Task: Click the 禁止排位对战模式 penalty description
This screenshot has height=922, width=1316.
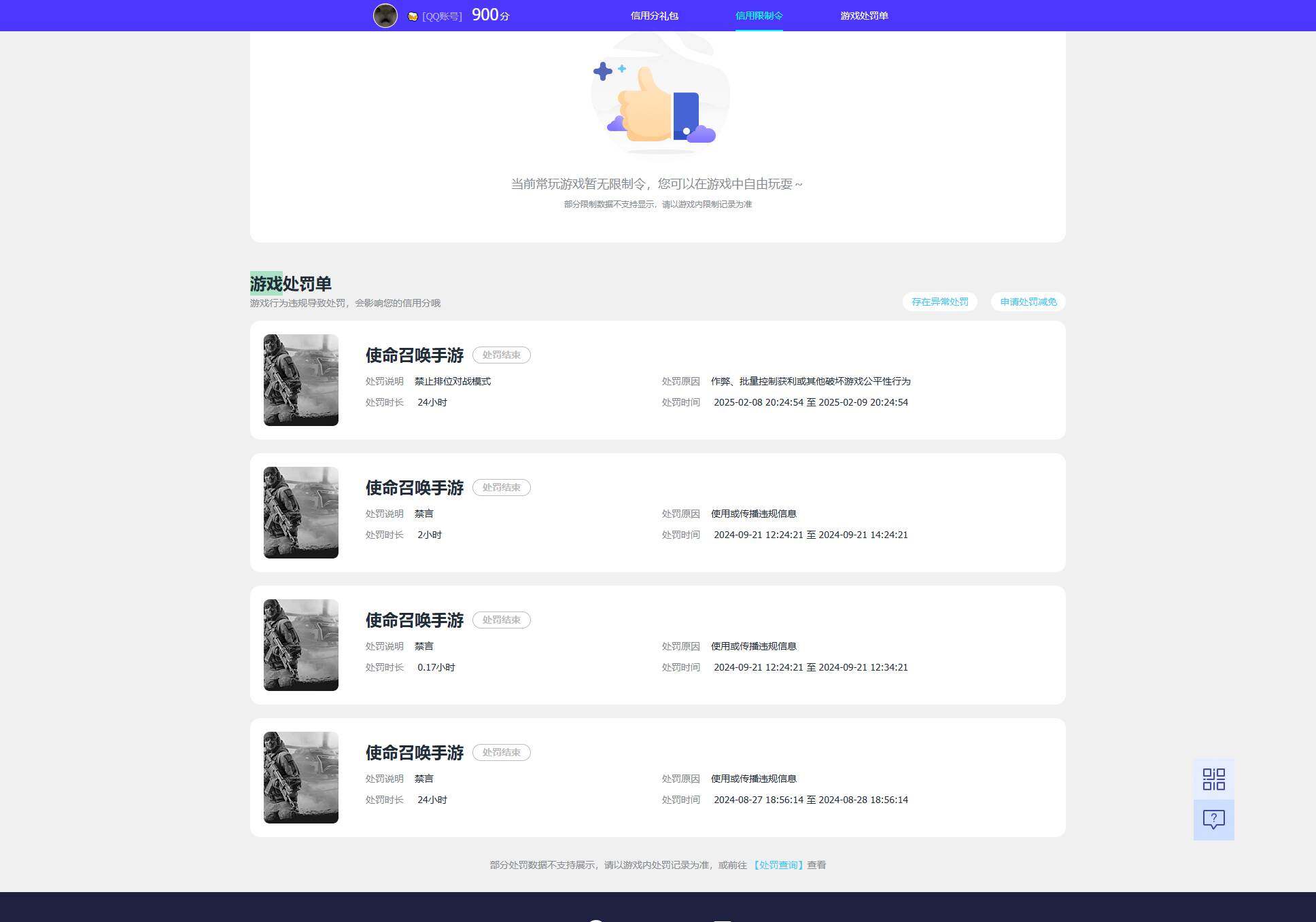Action: (x=453, y=381)
